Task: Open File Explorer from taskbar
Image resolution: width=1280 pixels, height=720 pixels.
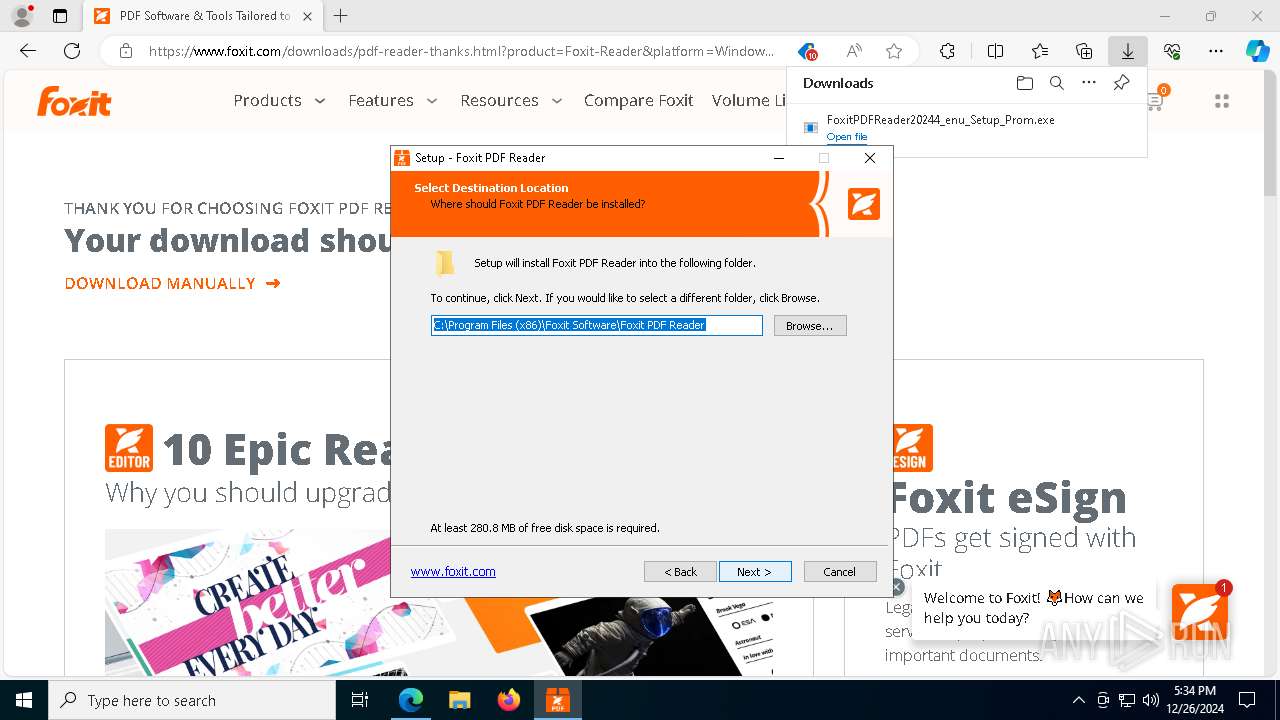Action: pos(460,700)
